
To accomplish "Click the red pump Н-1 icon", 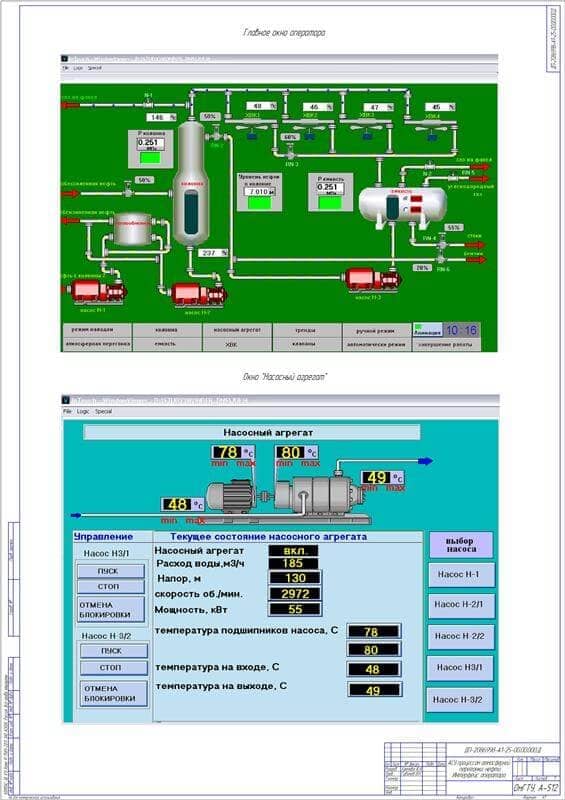I will pos(95,292).
